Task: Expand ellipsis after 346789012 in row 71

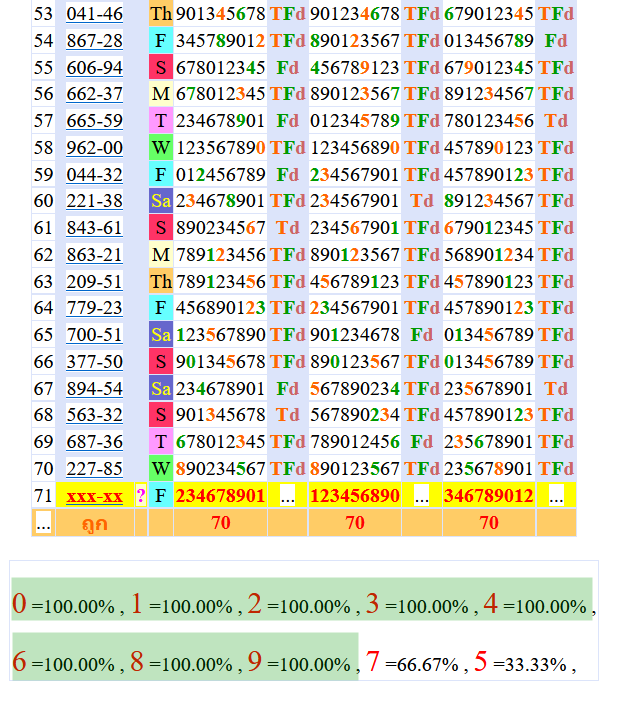Action: click(556, 496)
